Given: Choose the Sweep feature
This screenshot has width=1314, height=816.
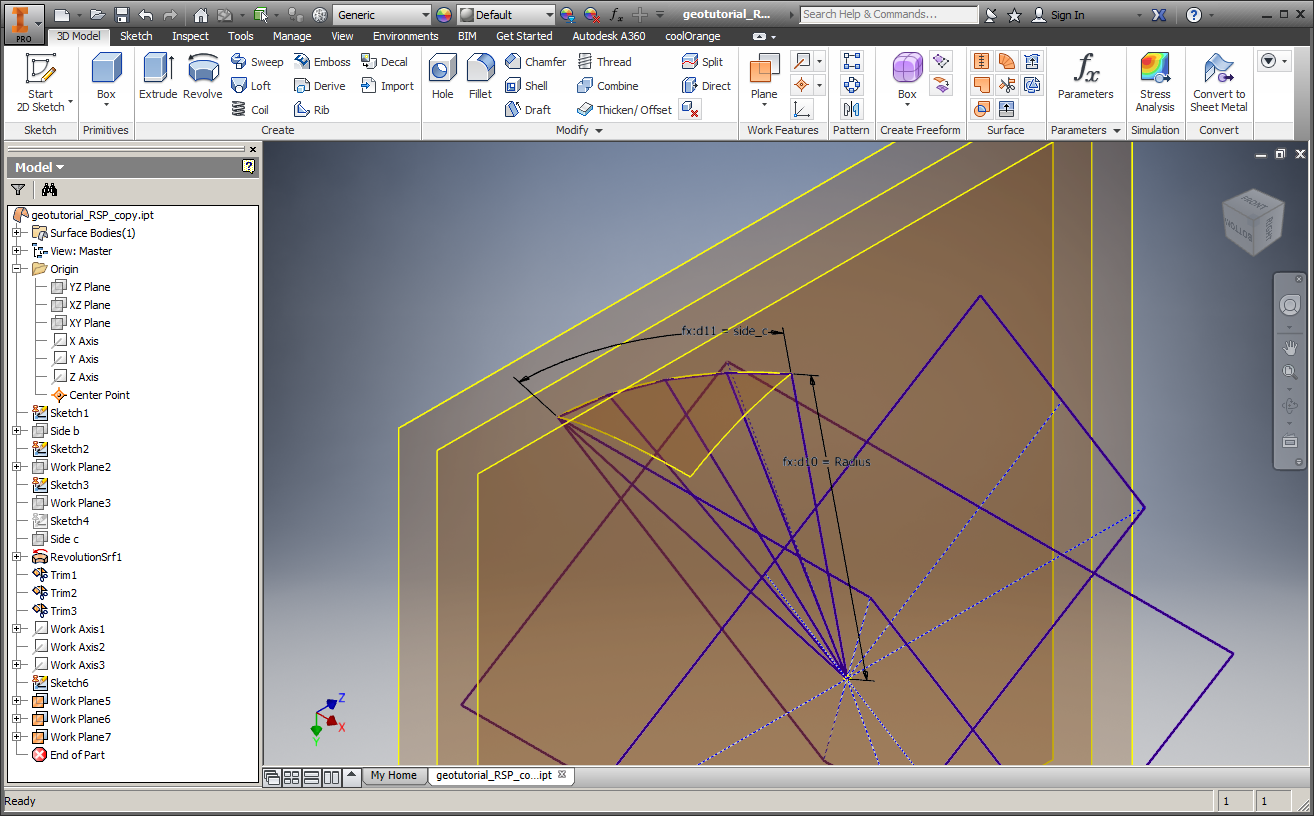Looking at the screenshot, I should pyautogui.click(x=257, y=62).
